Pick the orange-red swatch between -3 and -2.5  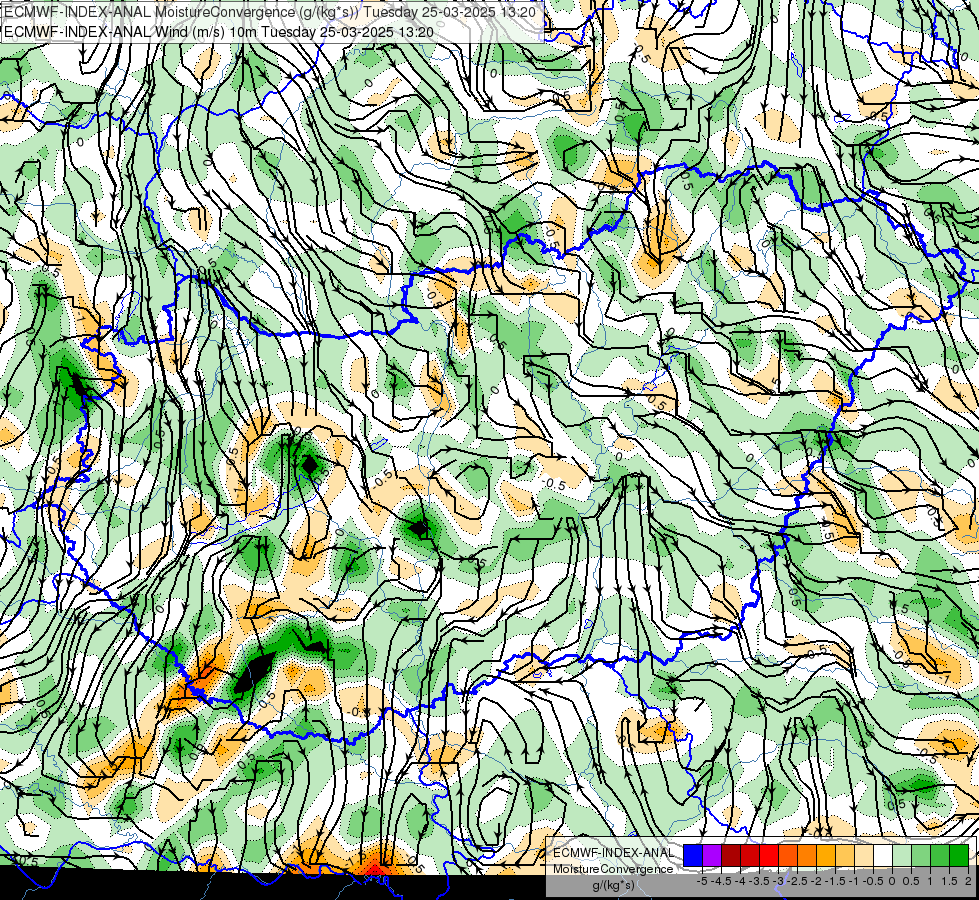coord(788,856)
